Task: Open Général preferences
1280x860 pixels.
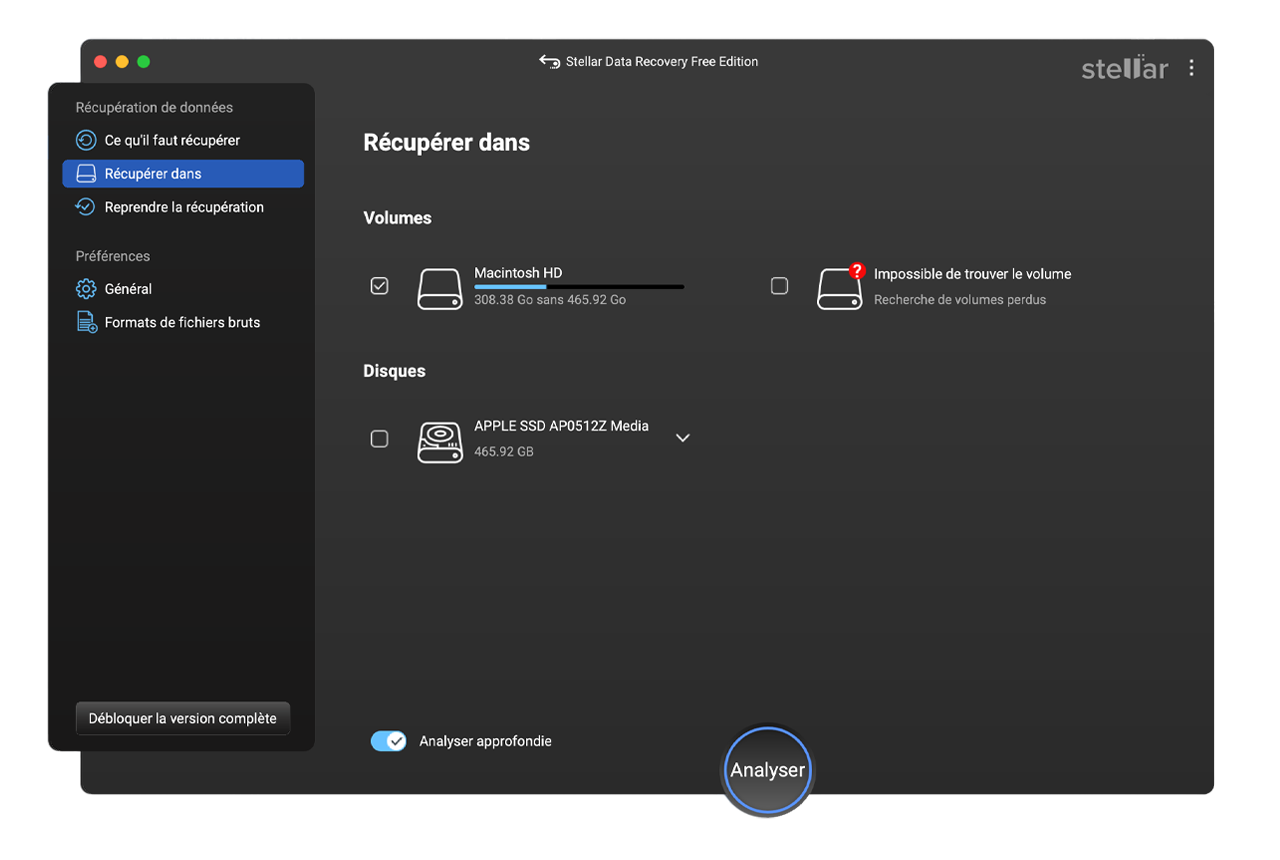Action: tap(183, 289)
